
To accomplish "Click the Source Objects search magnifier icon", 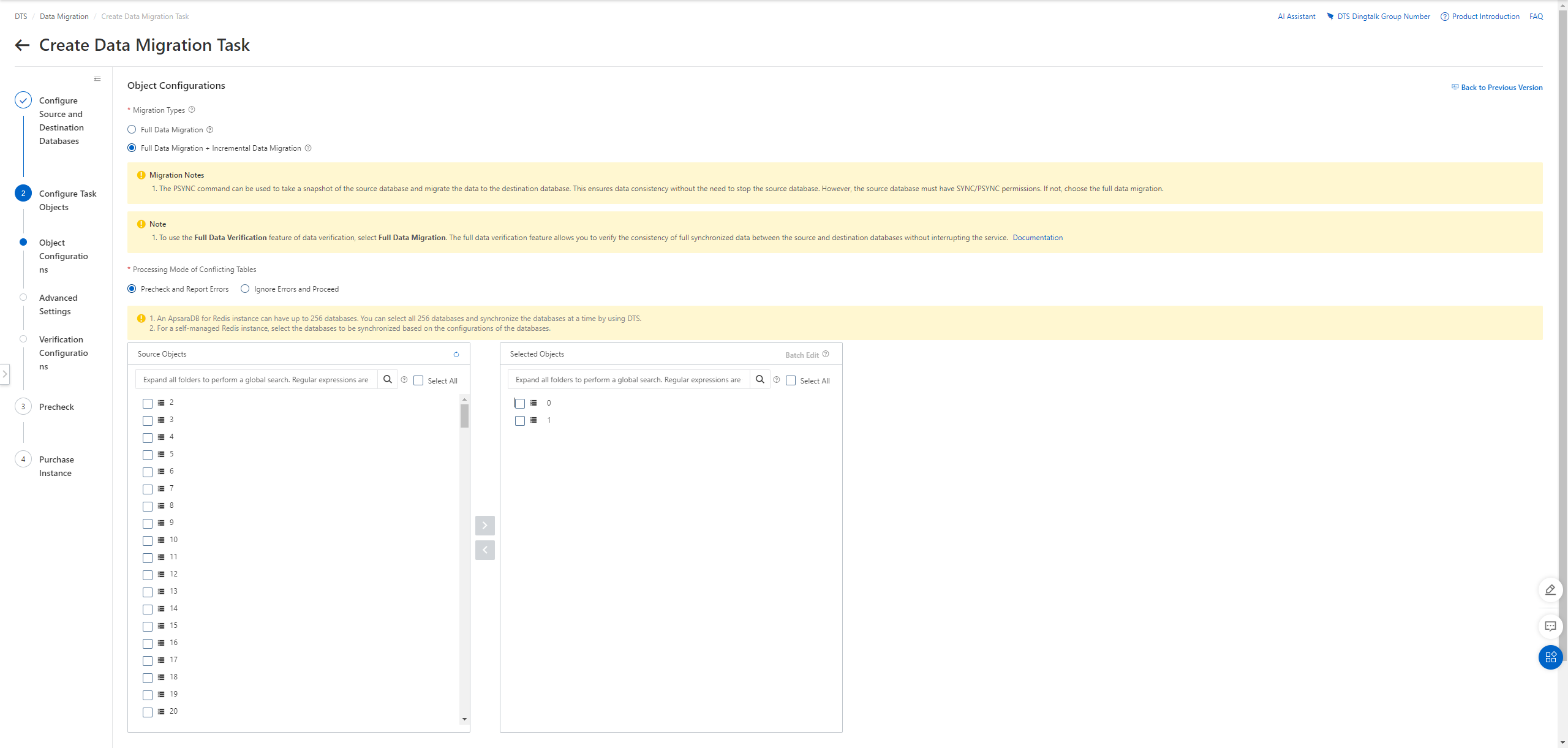I will (x=388, y=380).
